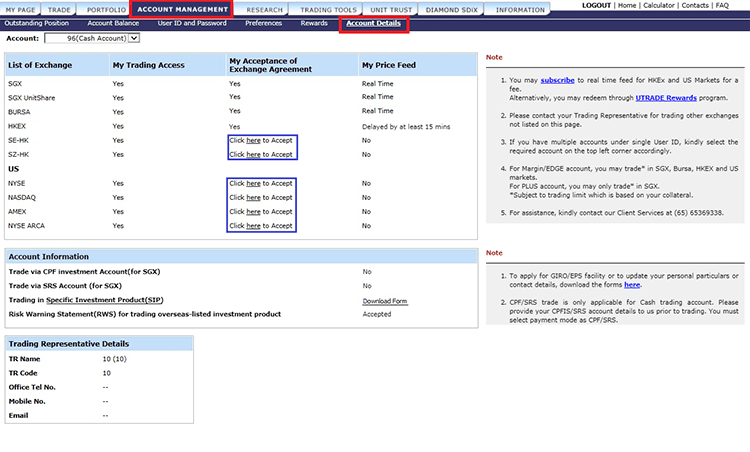Click 'here' to accept NASDAQ agreement
The width and height of the screenshot is (750, 452).
(x=254, y=198)
